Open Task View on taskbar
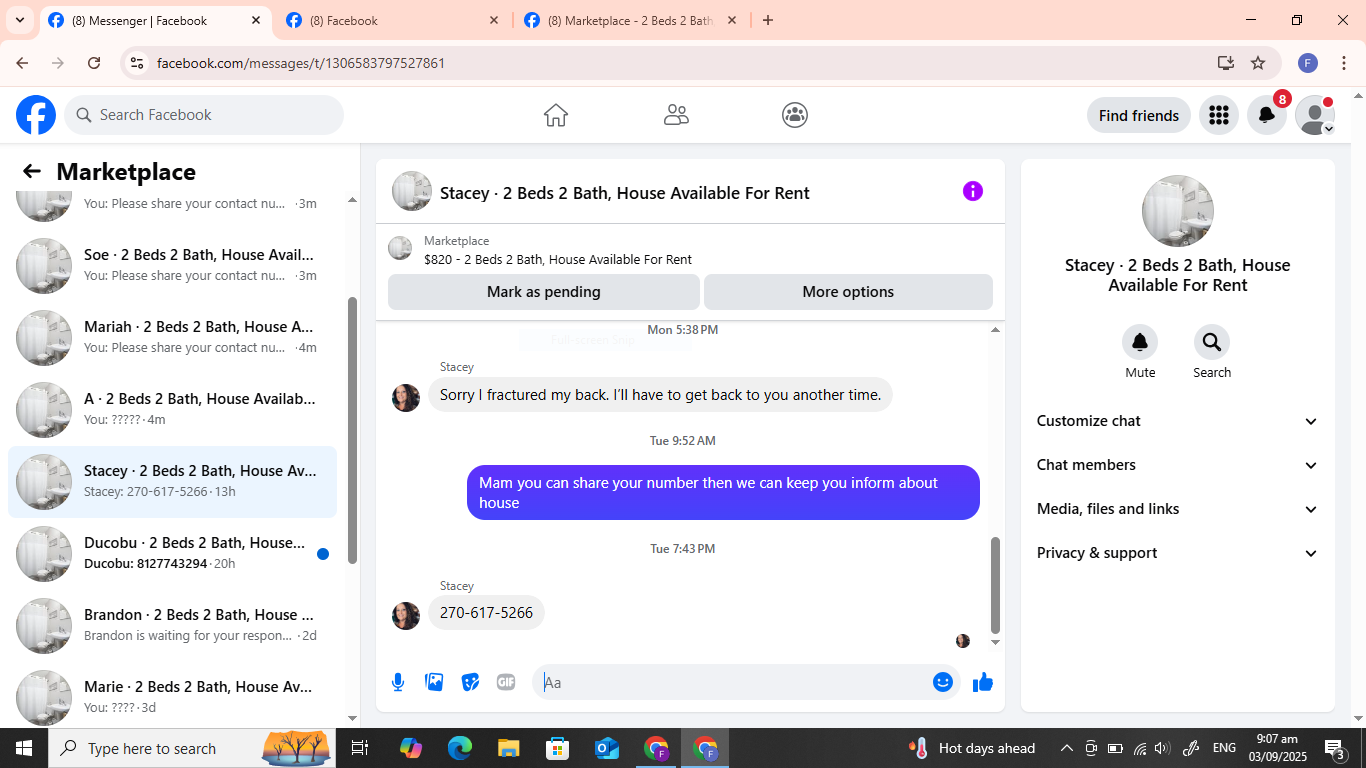 click(x=360, y=748)
